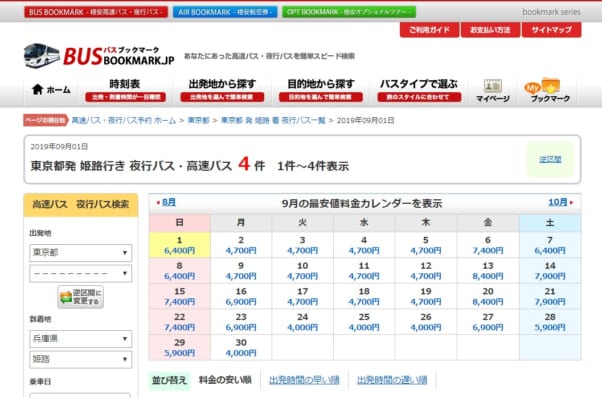Go to the Home icon in navigation

(x=37, y=89)
